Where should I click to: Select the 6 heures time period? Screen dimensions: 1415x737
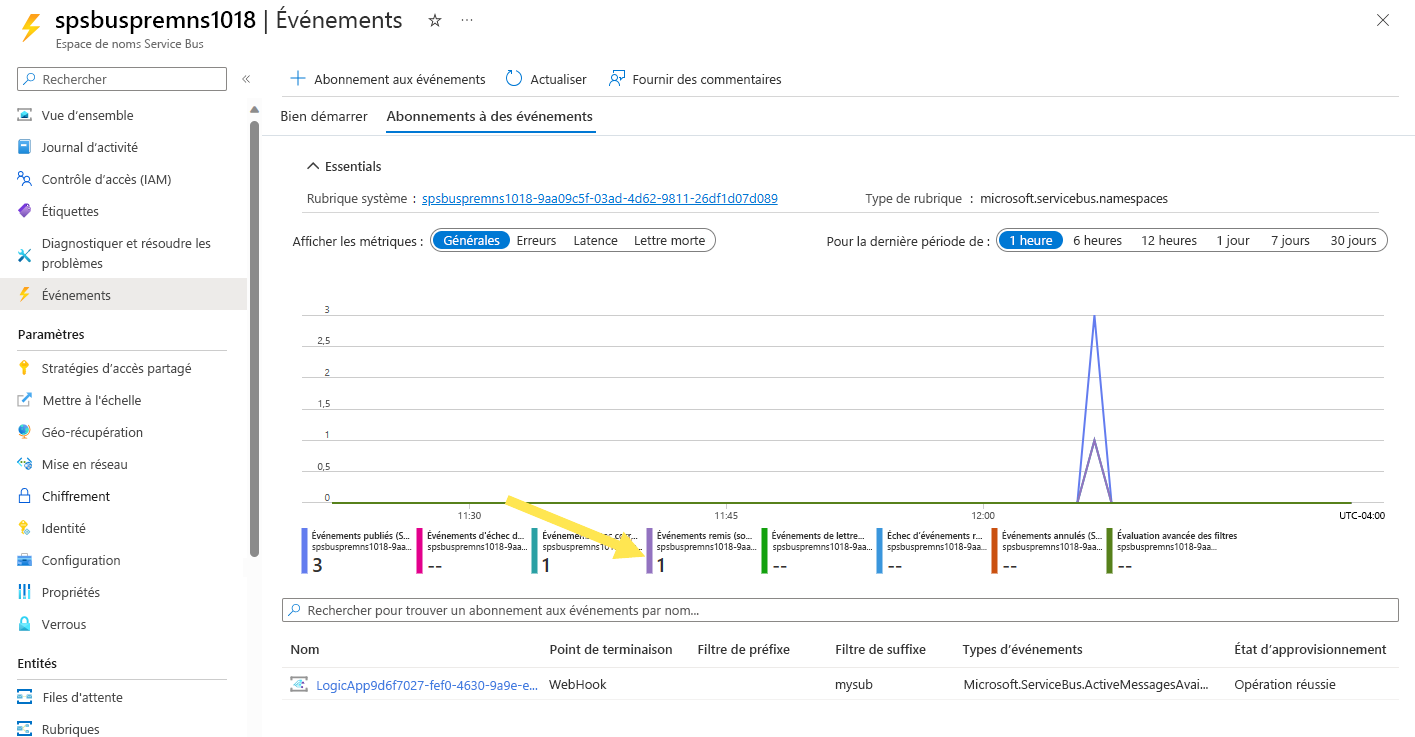pyautogui.click(x=1098, y=240)
